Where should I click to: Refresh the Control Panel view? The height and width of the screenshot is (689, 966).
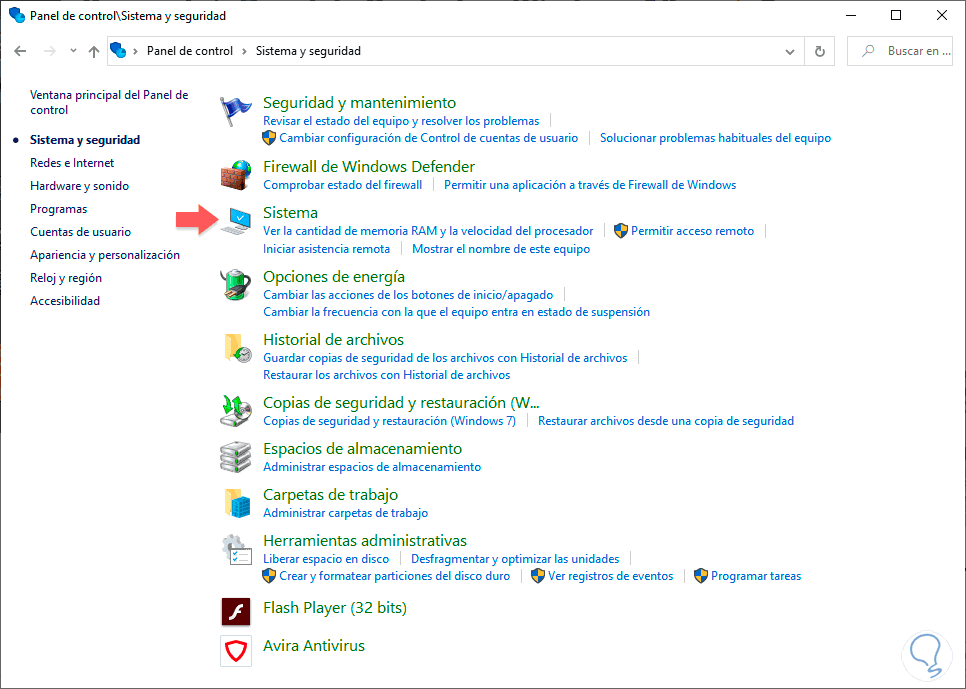[x=819, y=51]
